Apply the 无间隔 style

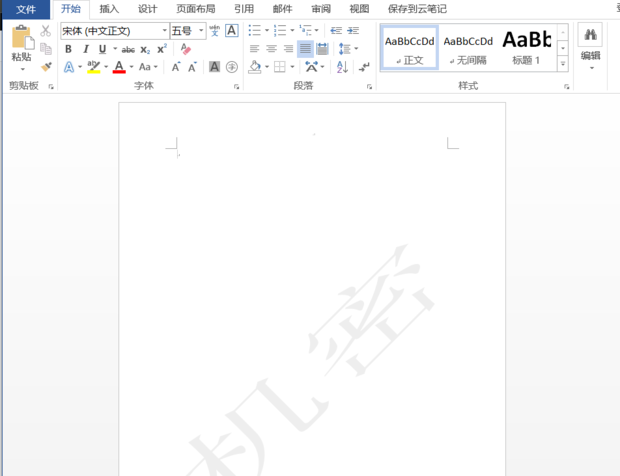468,48
